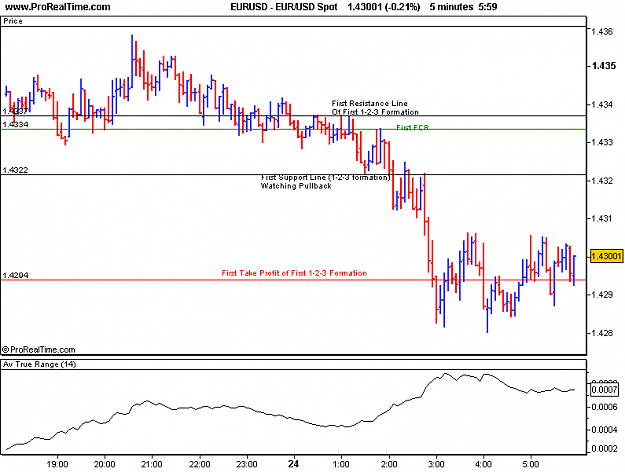Click the First Support Line annotation text
Viewport: 625px width, 472px height.
tap(326, 177)
